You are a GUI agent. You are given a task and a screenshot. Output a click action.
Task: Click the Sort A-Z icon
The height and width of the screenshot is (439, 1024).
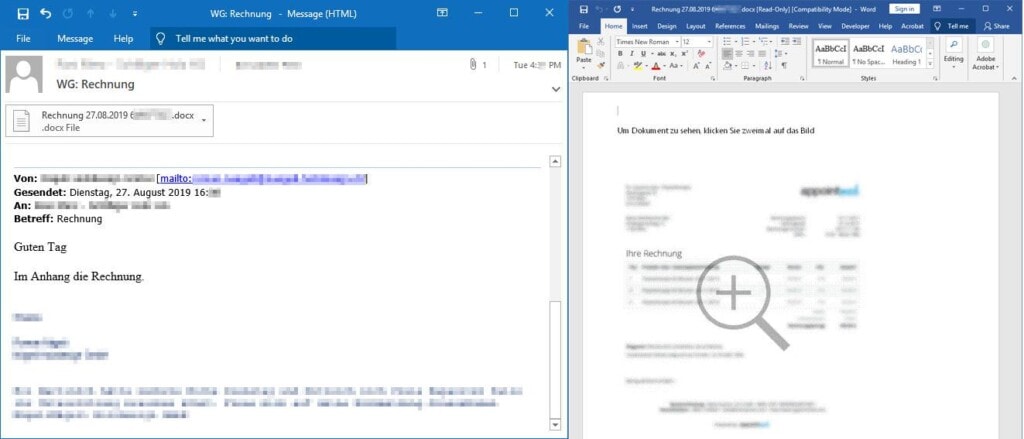[x=767, y=66]
